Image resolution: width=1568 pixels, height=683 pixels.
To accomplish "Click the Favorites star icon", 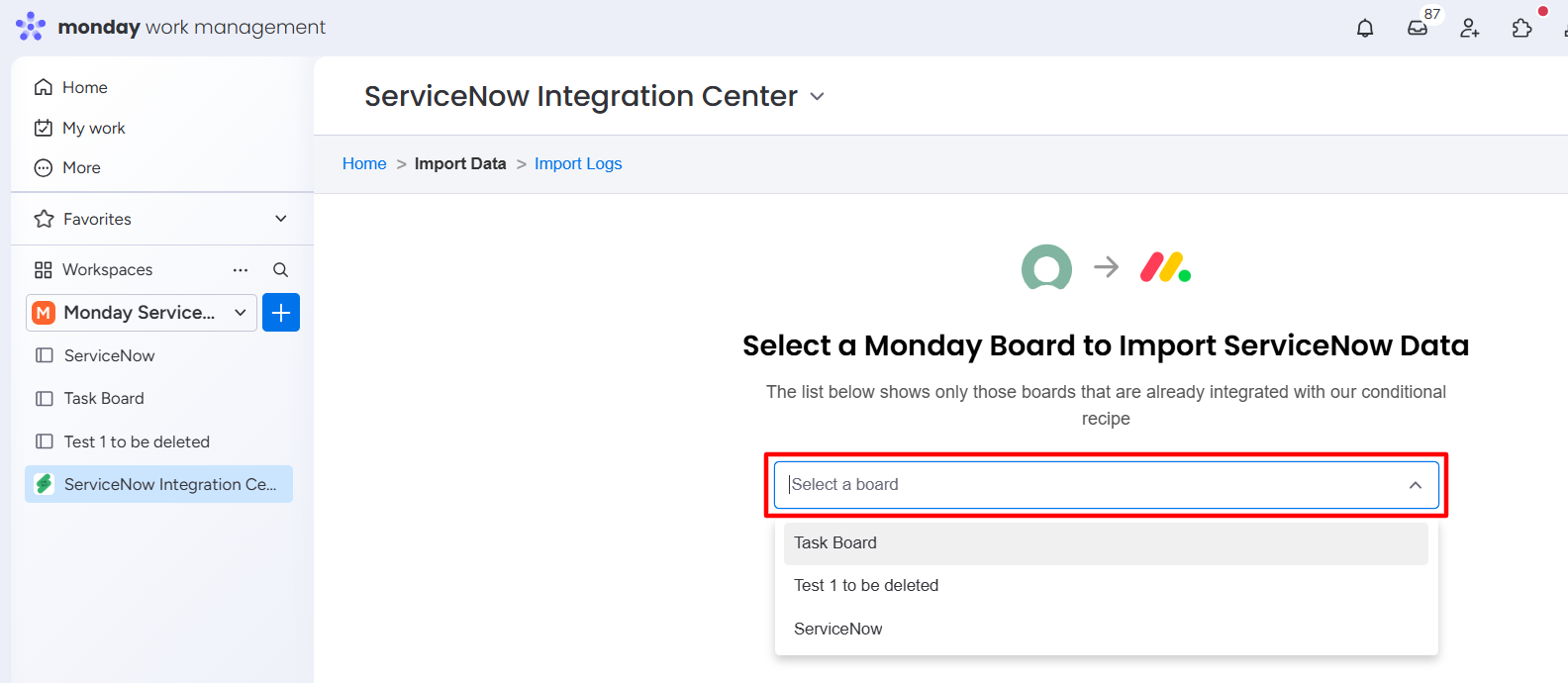I will point(44,219).
